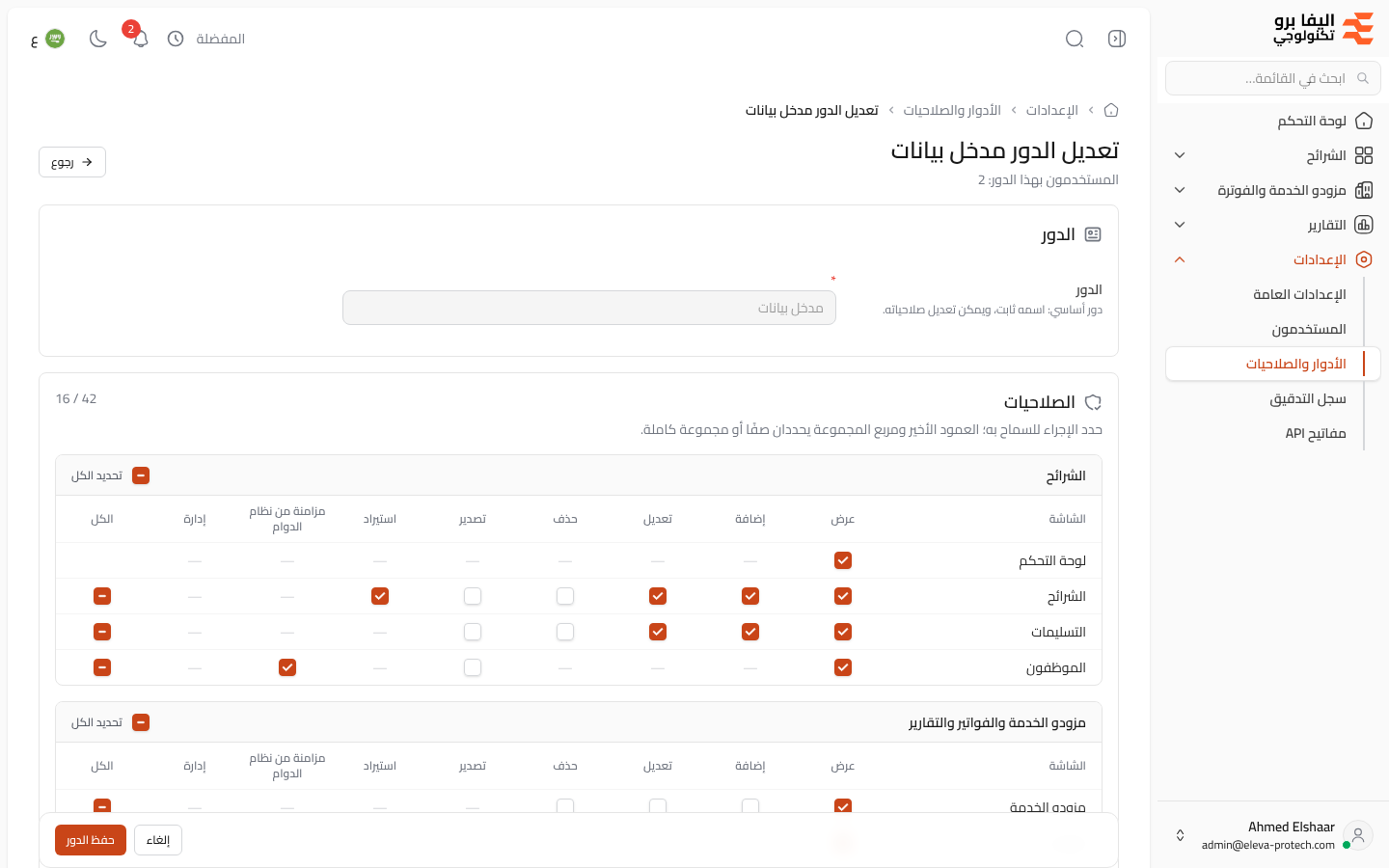Open سجل التدقيق audit log
This screenshot has width=1389, height=868.
click(1308, 398)
